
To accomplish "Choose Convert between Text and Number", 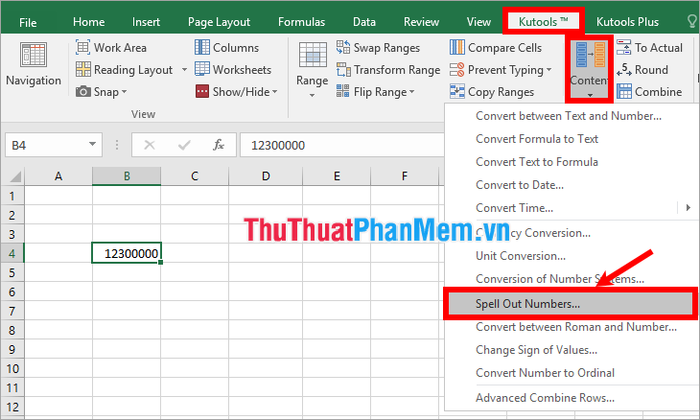I will click(571, 116).
